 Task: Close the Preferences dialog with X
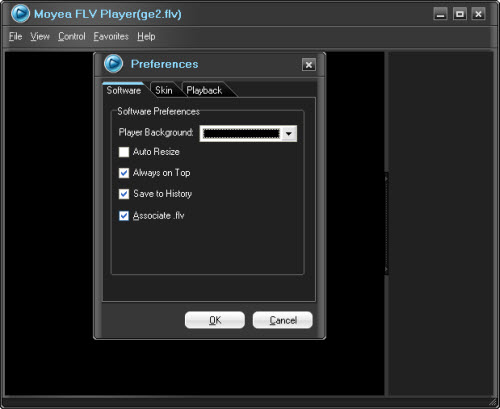coord(309,65)
